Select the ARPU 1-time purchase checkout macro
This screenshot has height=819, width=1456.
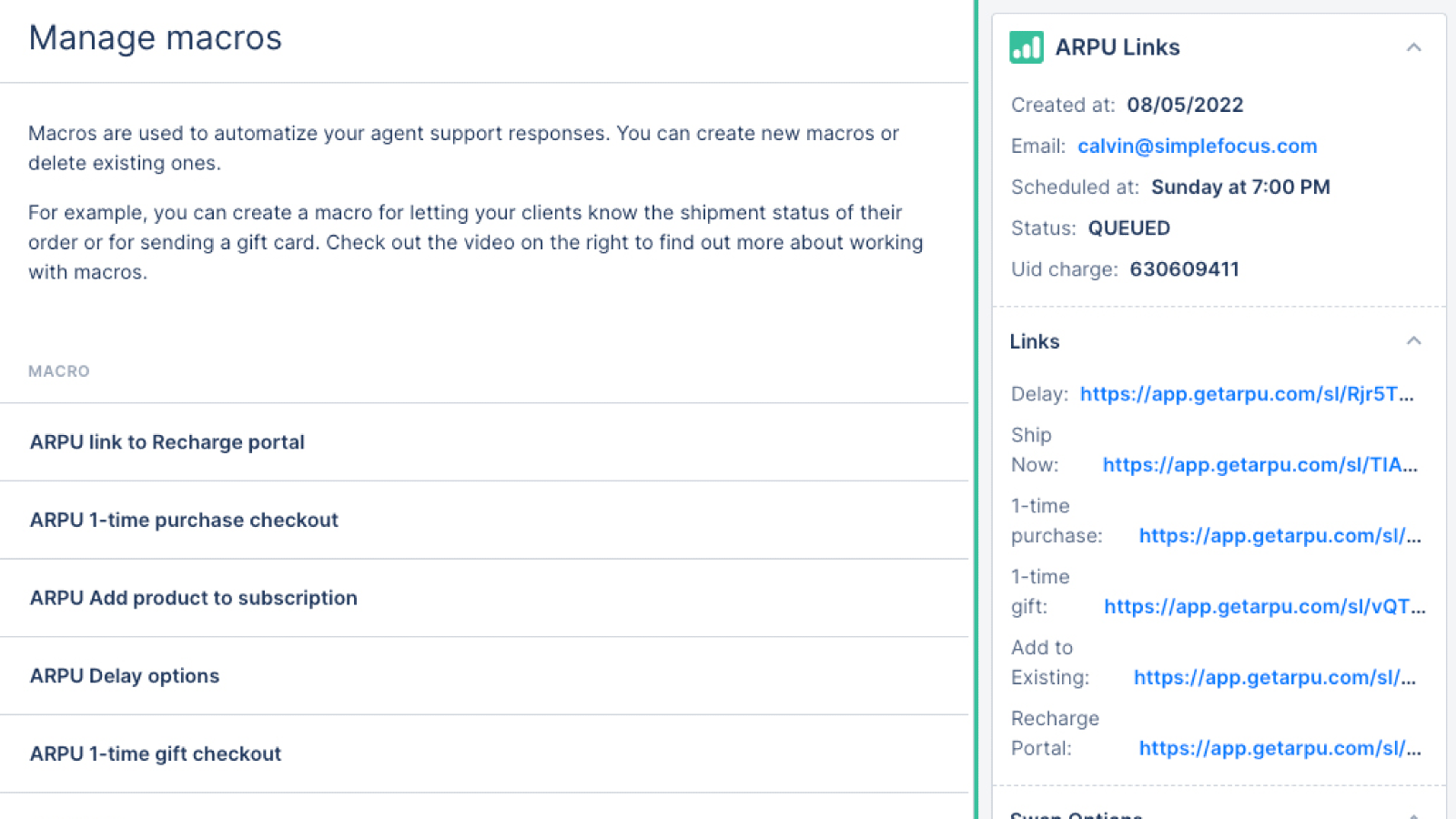click(x=184, y=521)
